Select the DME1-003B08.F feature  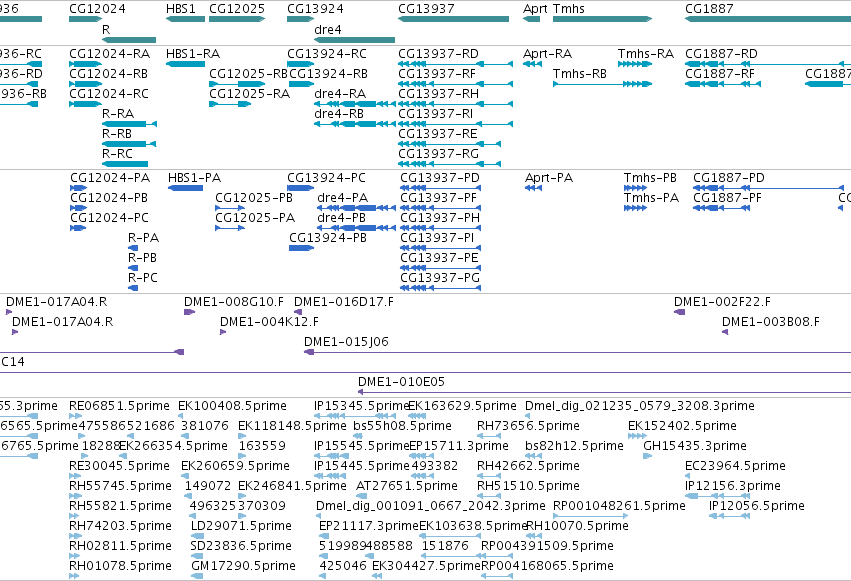pyautogui.click(x=725, y=332)
